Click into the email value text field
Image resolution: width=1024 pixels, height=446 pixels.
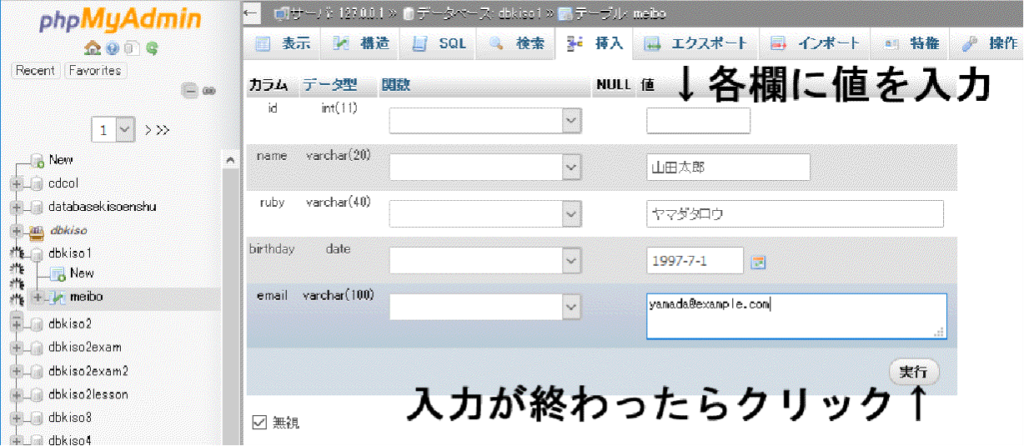click(x=796, y=316)
